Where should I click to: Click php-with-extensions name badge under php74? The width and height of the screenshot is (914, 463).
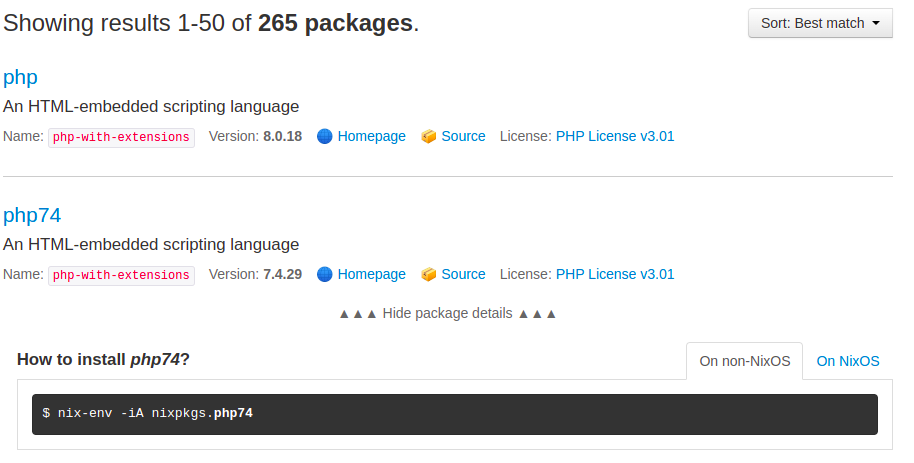121,275
